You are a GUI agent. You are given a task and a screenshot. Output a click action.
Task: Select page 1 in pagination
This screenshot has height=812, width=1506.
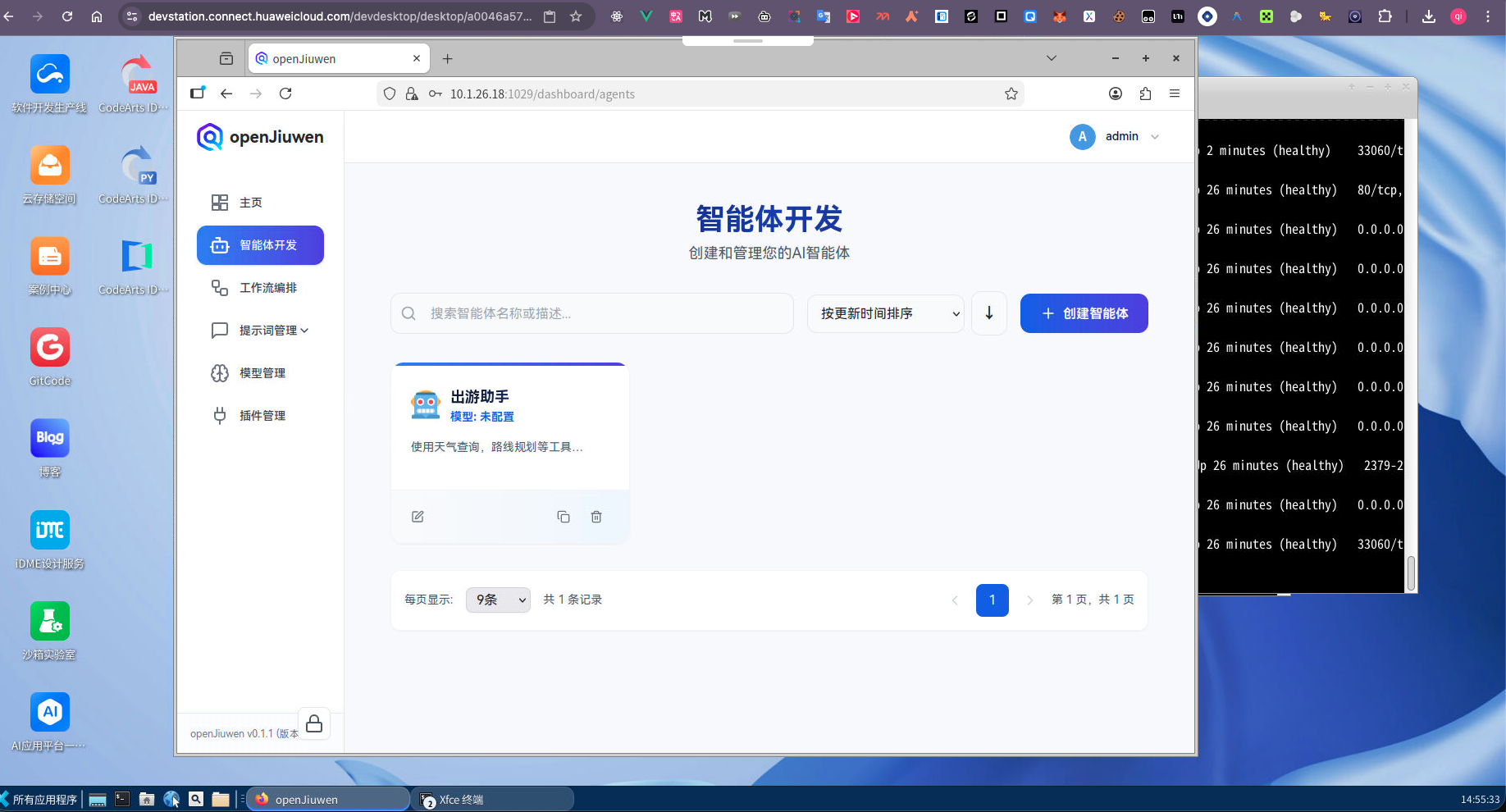[992, 600]
